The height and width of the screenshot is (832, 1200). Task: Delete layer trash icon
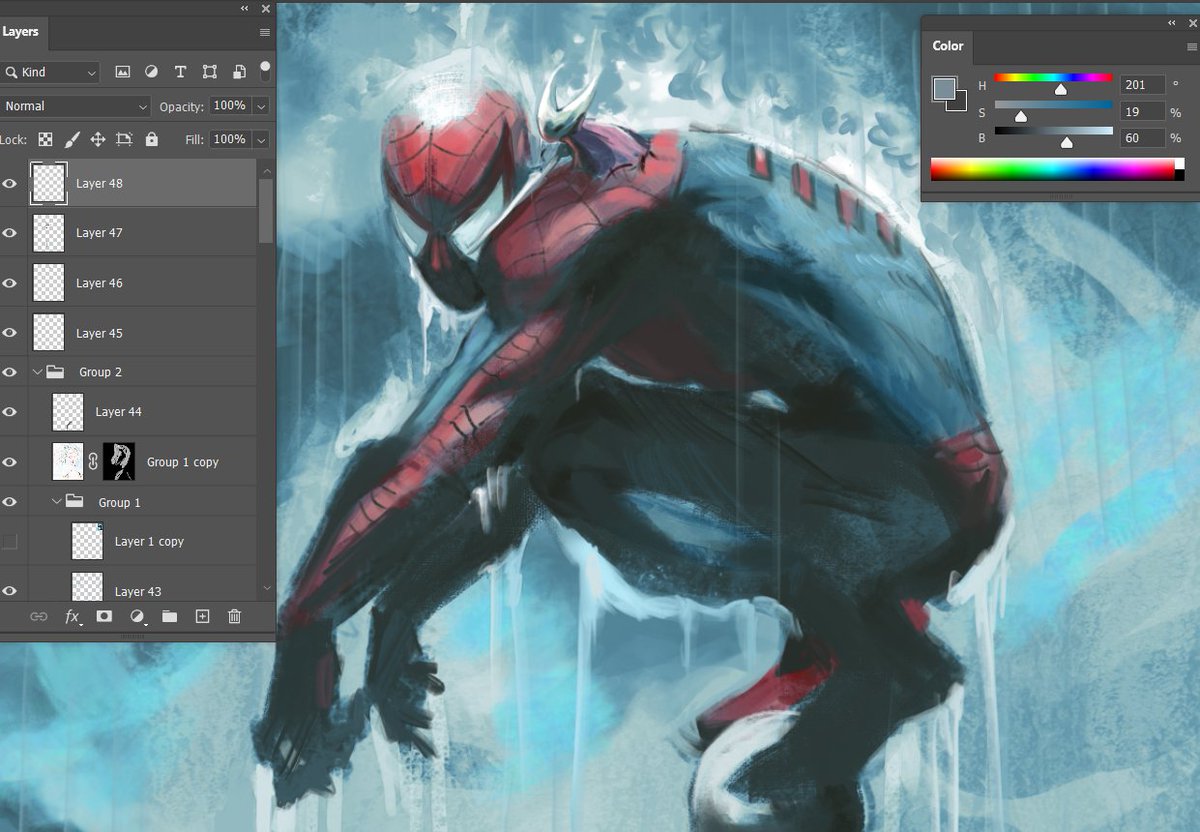[235, 616]
